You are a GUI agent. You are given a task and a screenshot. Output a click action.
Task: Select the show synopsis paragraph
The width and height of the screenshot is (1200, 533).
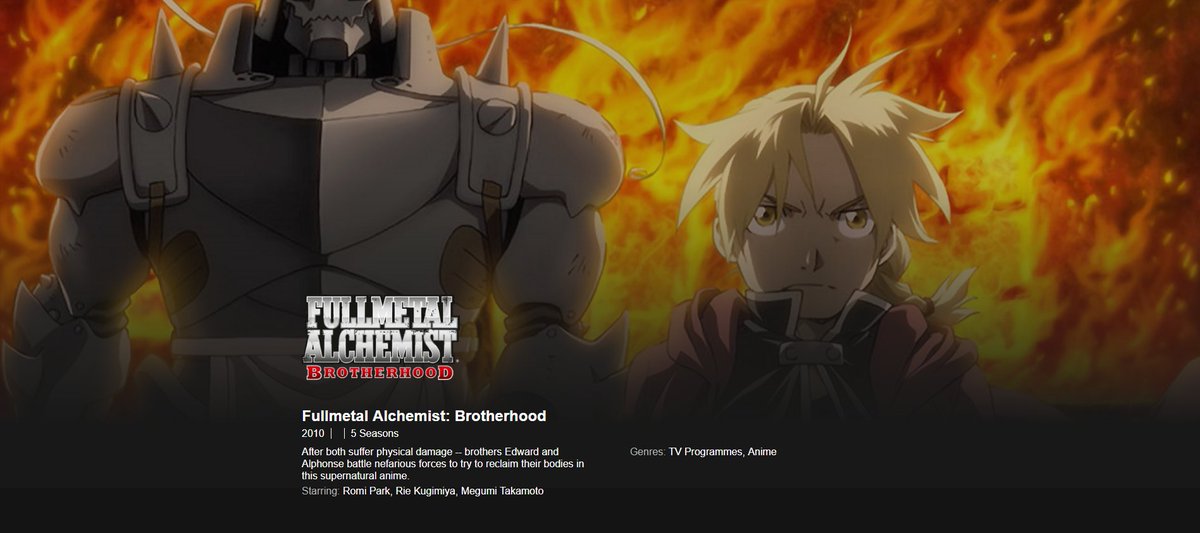point(443,464)
